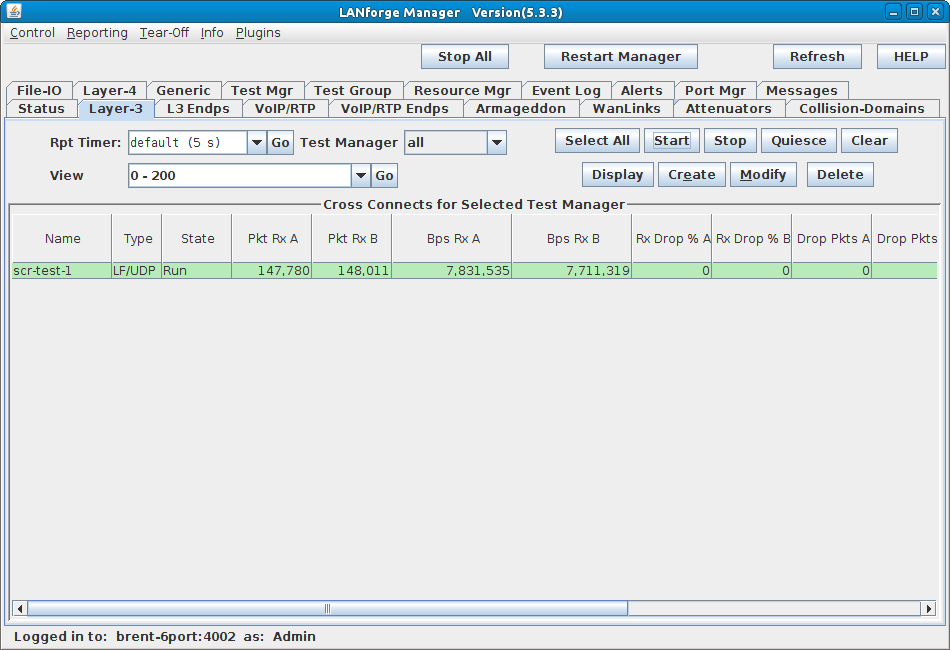The width and height of the screenshot is (950, 650).
Task: Open the Control menu
Action: (x=32, y=33)
